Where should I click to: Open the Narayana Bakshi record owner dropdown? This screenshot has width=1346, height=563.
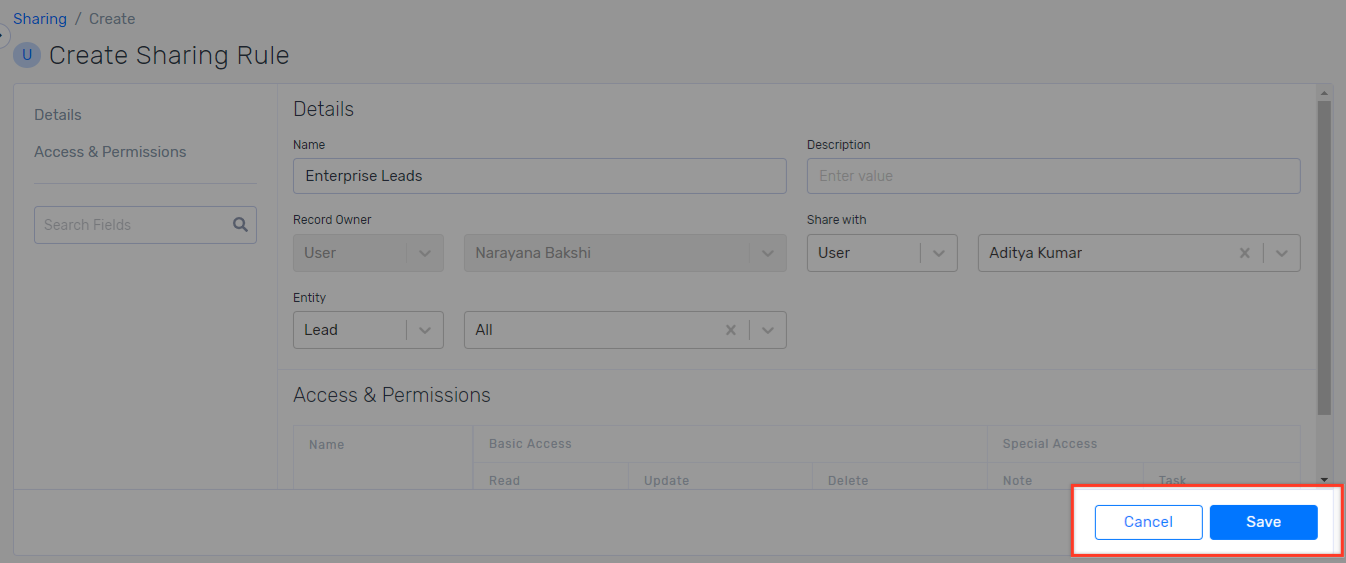click(x=625, y=253)
